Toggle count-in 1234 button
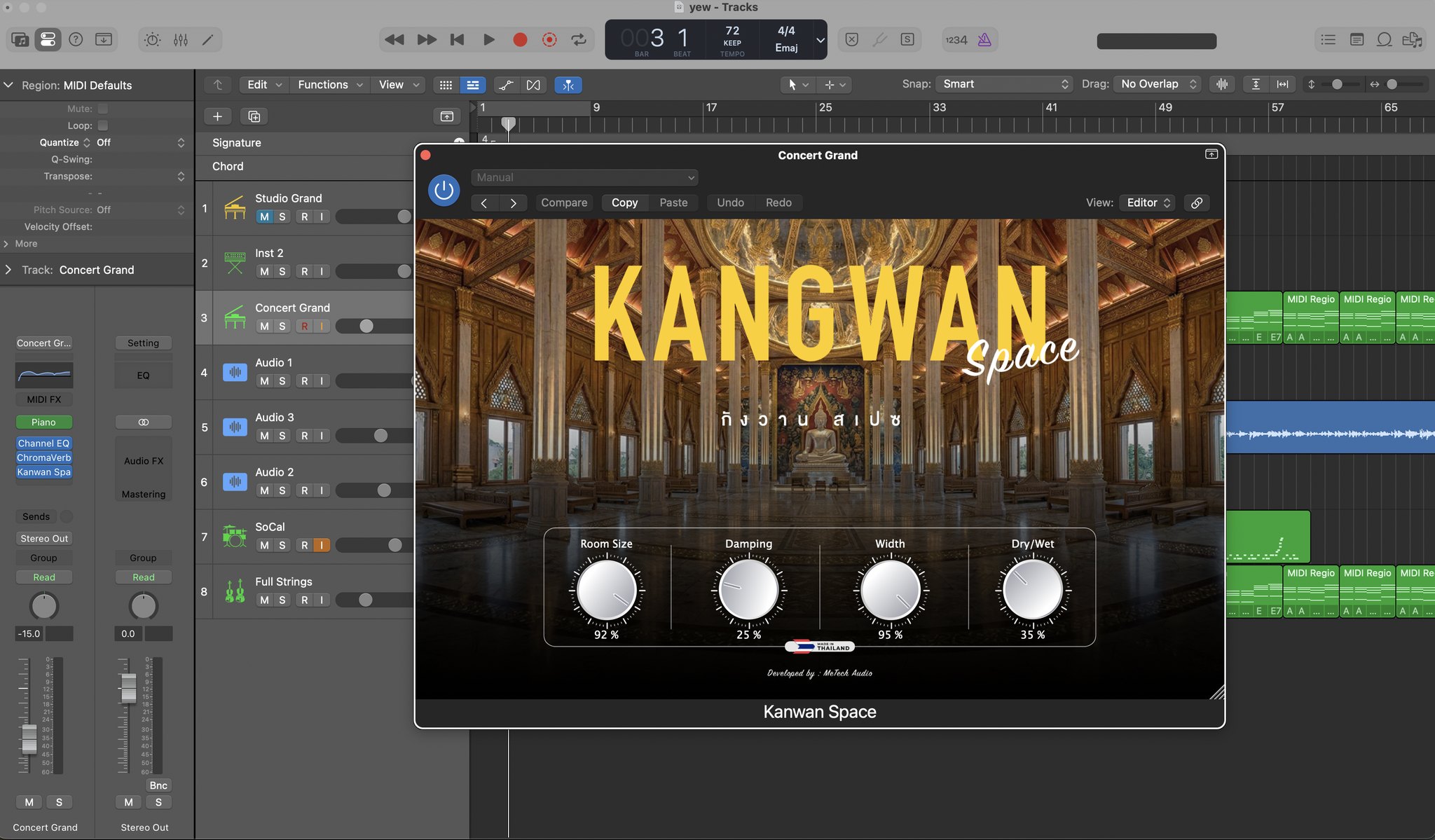 click(x=956, y=40)
